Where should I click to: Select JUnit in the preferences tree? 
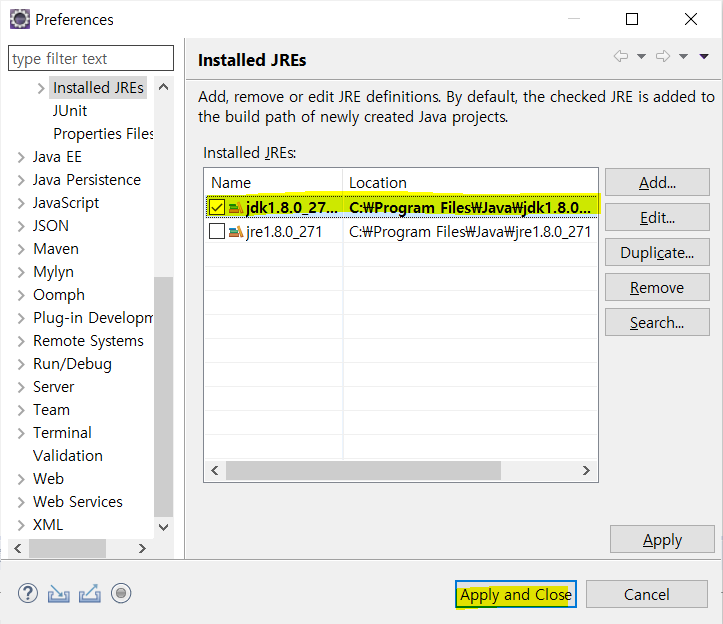point(70,111)
